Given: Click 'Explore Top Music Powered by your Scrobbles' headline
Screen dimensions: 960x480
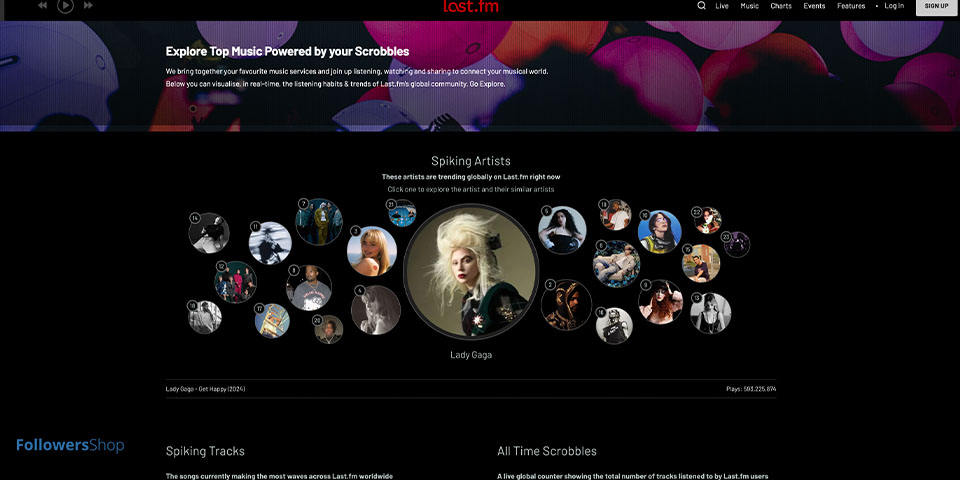Looking at the screenshot, I should [287, 51].
